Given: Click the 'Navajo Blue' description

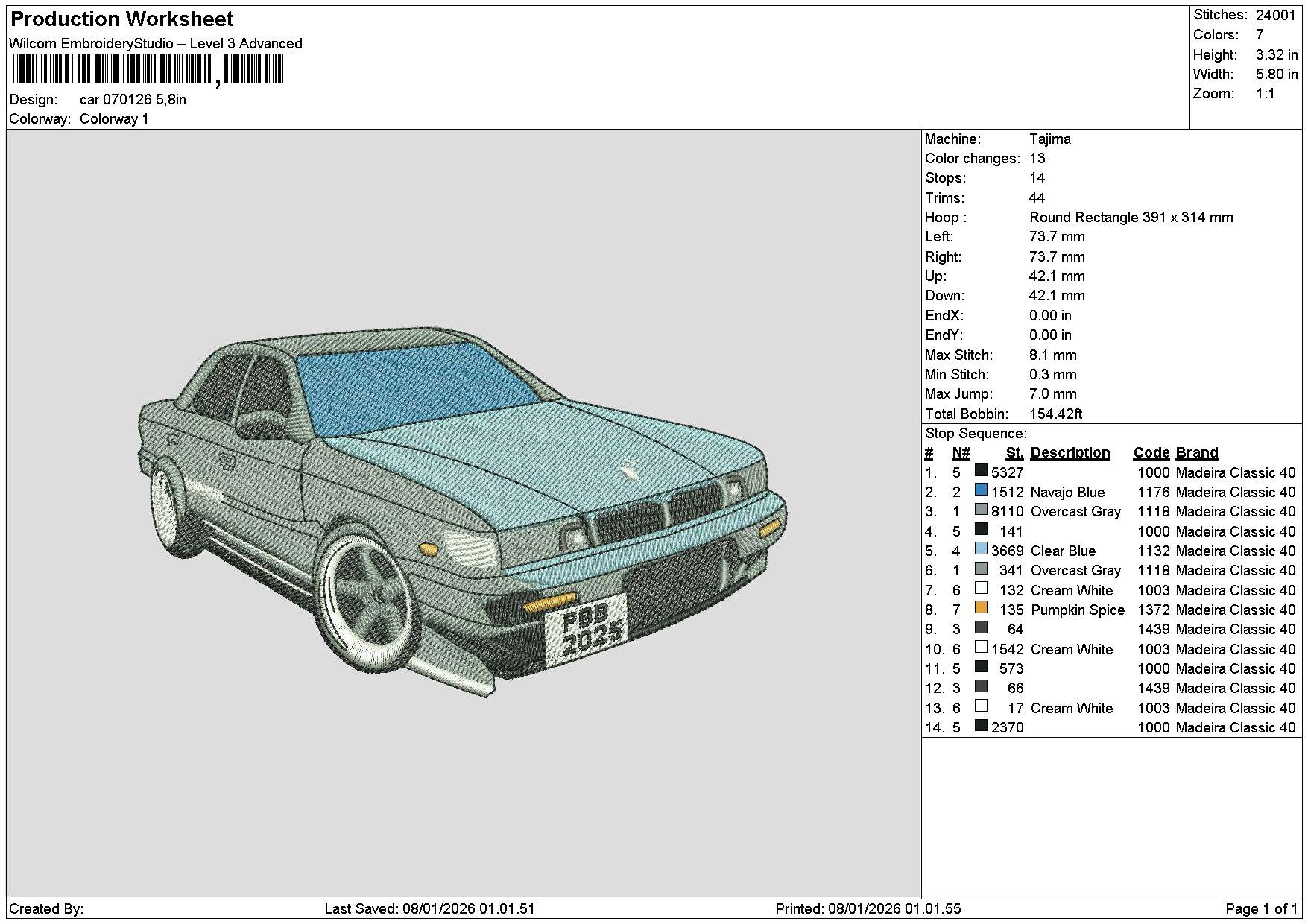Looking at the screenshot, I should point(1067,493).
